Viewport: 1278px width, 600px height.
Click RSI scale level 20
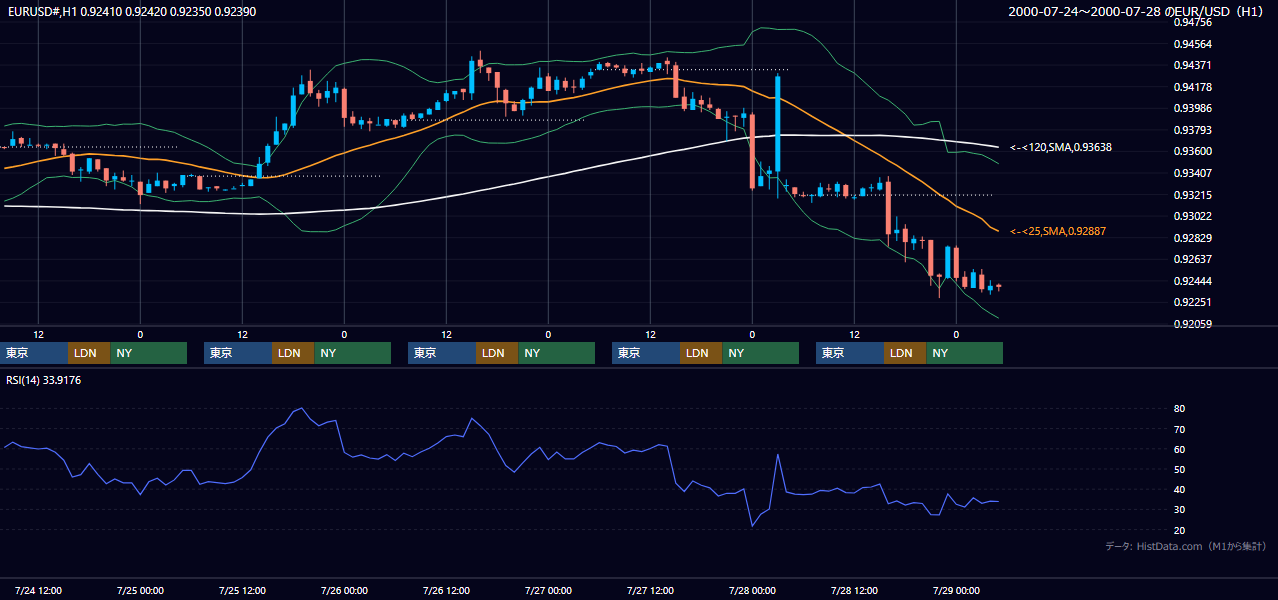pyautogui.click(x=1179, y=530)
